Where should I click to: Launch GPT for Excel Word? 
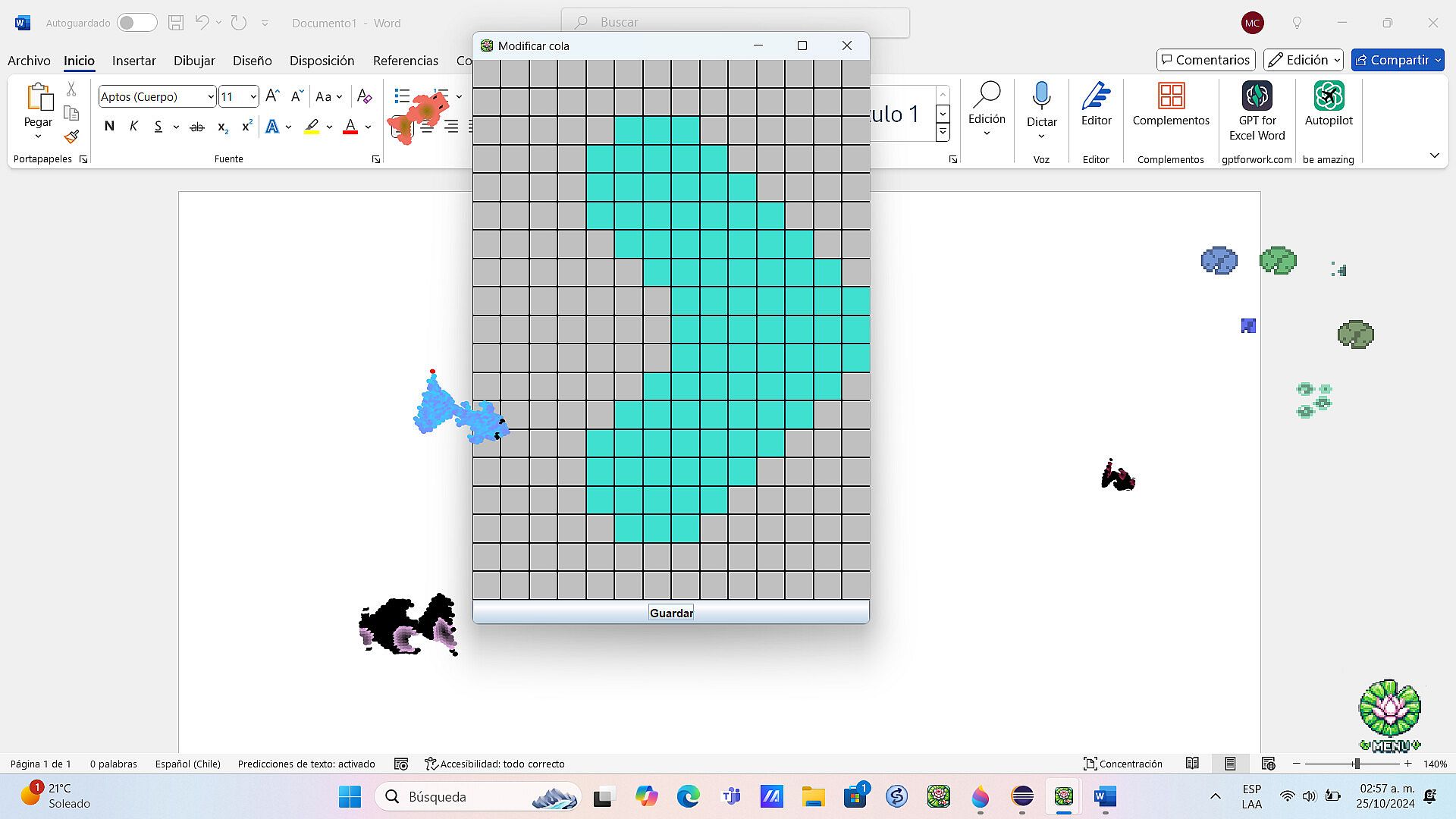pos(1257,96)
